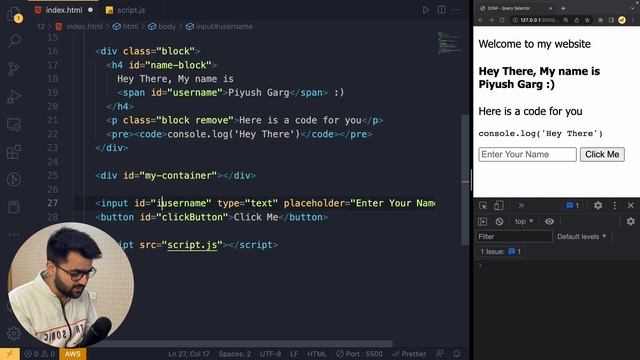640x360 pixels.
Task: Click the browser forward arrow
Action: [491, 20]
